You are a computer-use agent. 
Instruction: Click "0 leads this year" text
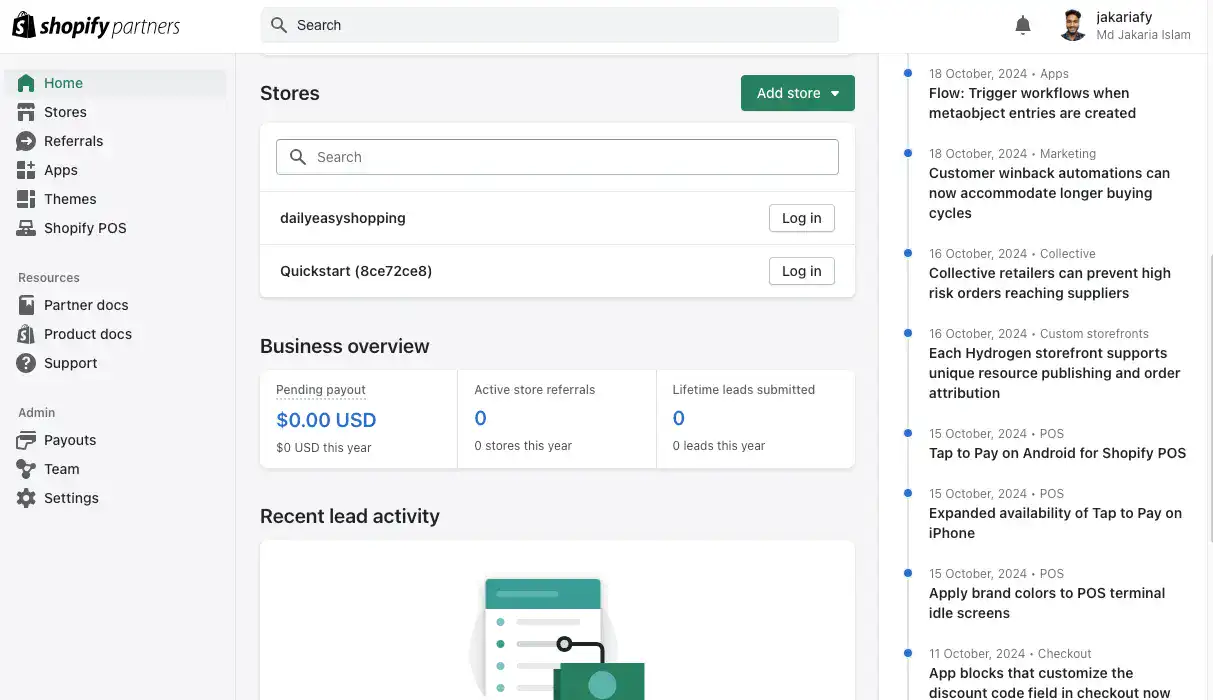[x=719, y=446]
